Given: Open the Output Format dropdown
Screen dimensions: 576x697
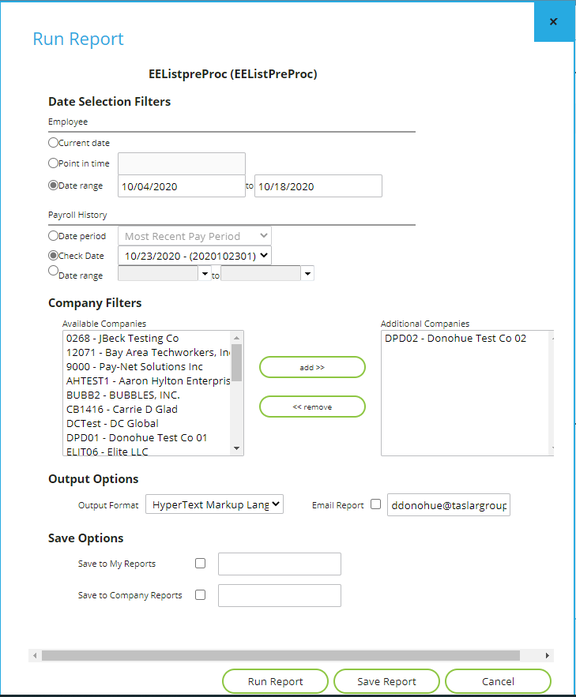Looking at the screenshot, I should (x=215, y=505).
